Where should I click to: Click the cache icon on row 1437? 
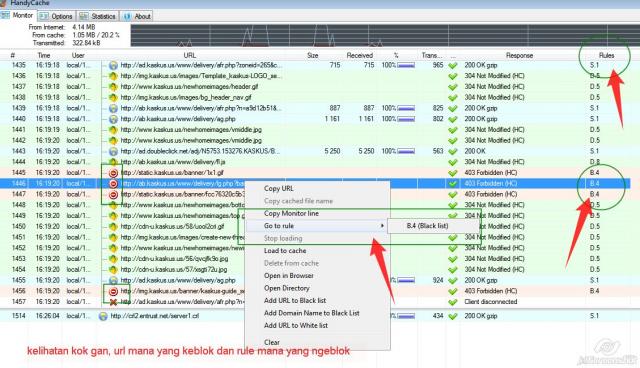(x=113, y=86)
